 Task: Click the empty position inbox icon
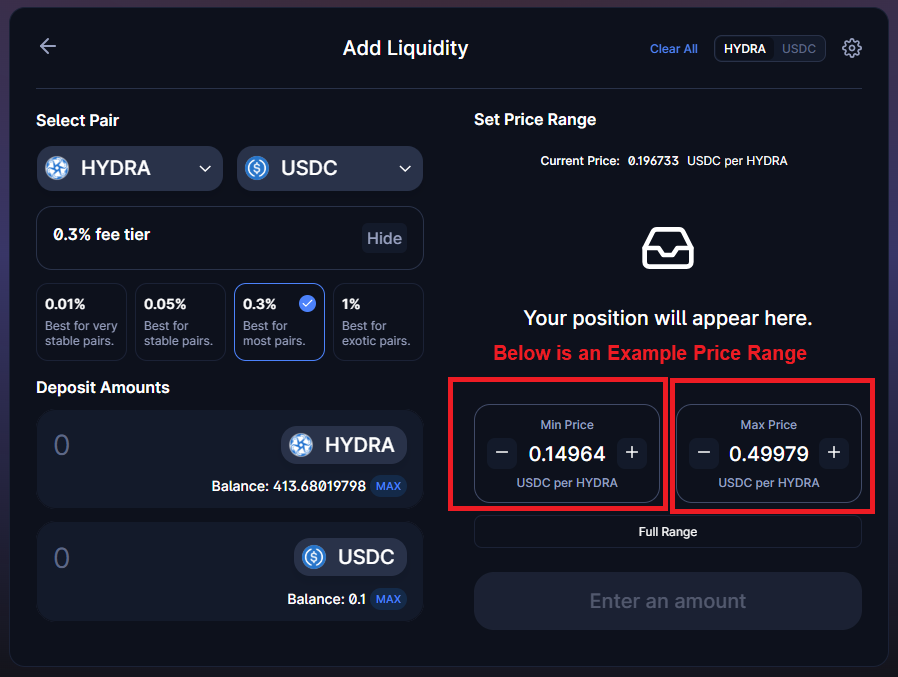click(668, 248)
